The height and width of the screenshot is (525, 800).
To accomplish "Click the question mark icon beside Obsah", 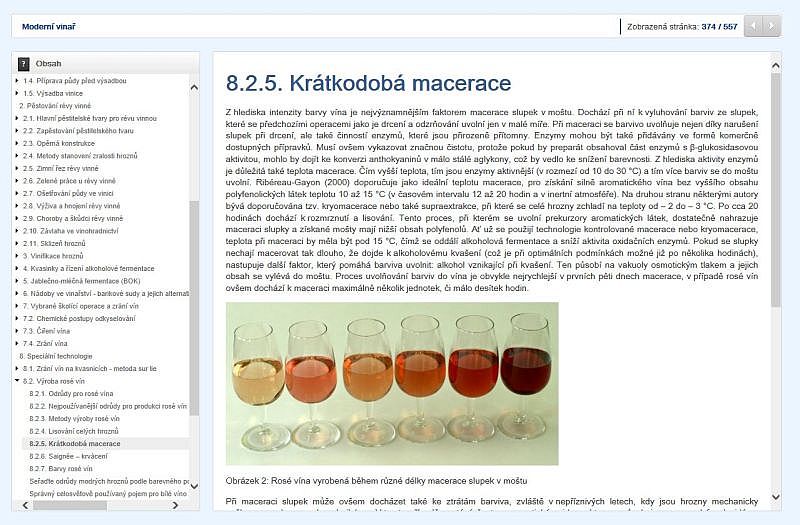I will click(23, 63).
